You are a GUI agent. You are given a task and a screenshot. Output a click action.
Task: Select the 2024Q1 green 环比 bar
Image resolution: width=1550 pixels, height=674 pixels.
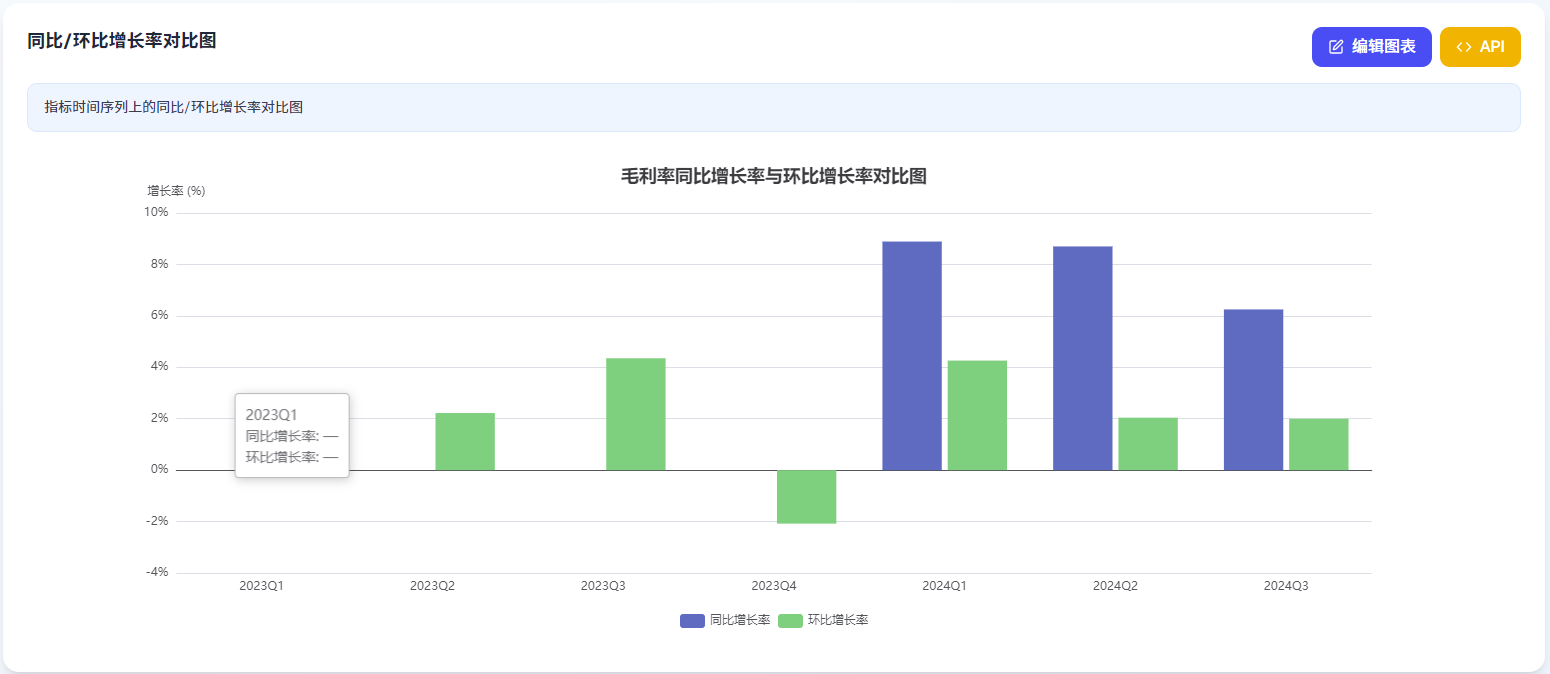(977, 415)
